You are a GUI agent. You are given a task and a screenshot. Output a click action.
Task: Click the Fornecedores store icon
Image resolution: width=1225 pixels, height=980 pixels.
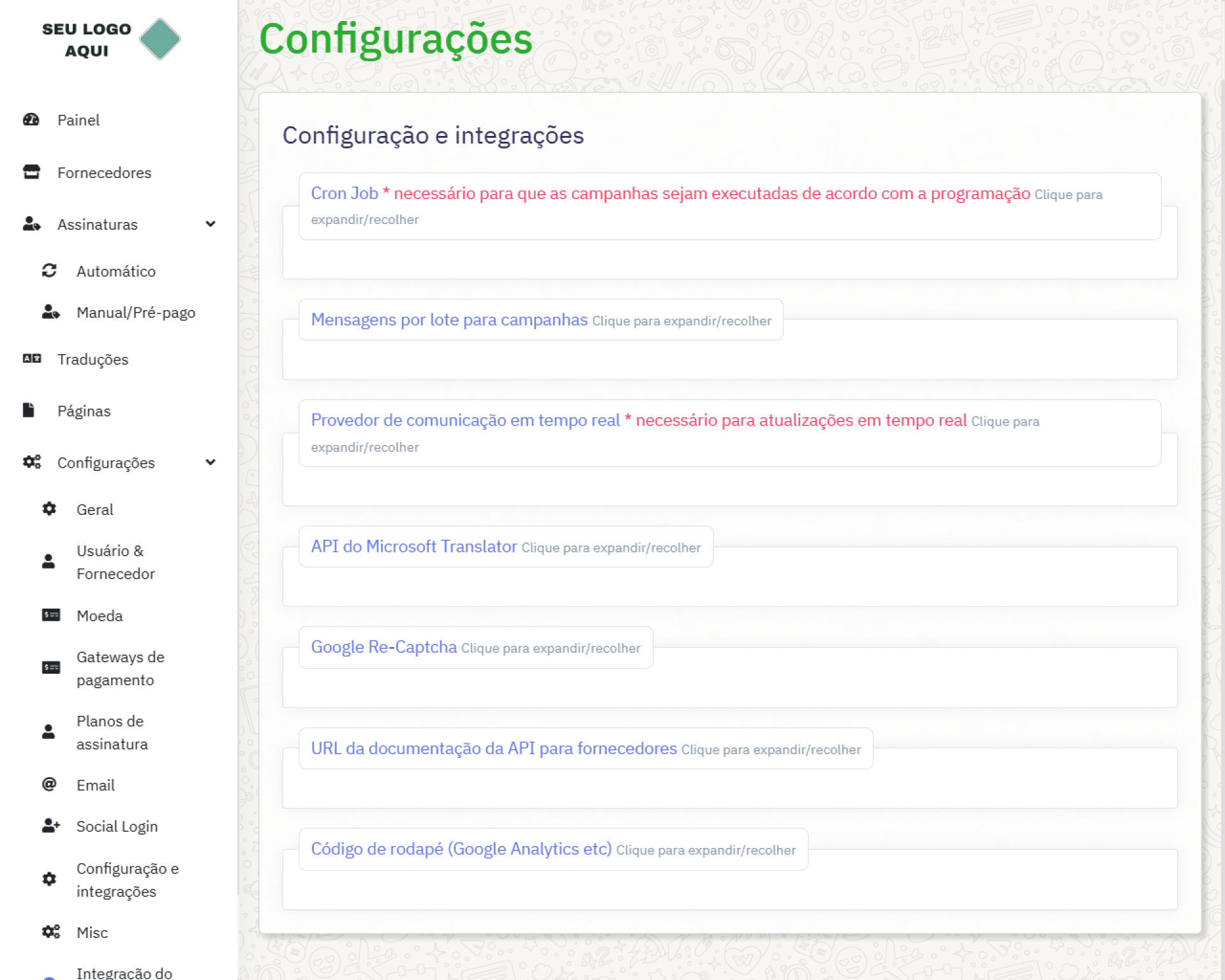coord(31,172)
